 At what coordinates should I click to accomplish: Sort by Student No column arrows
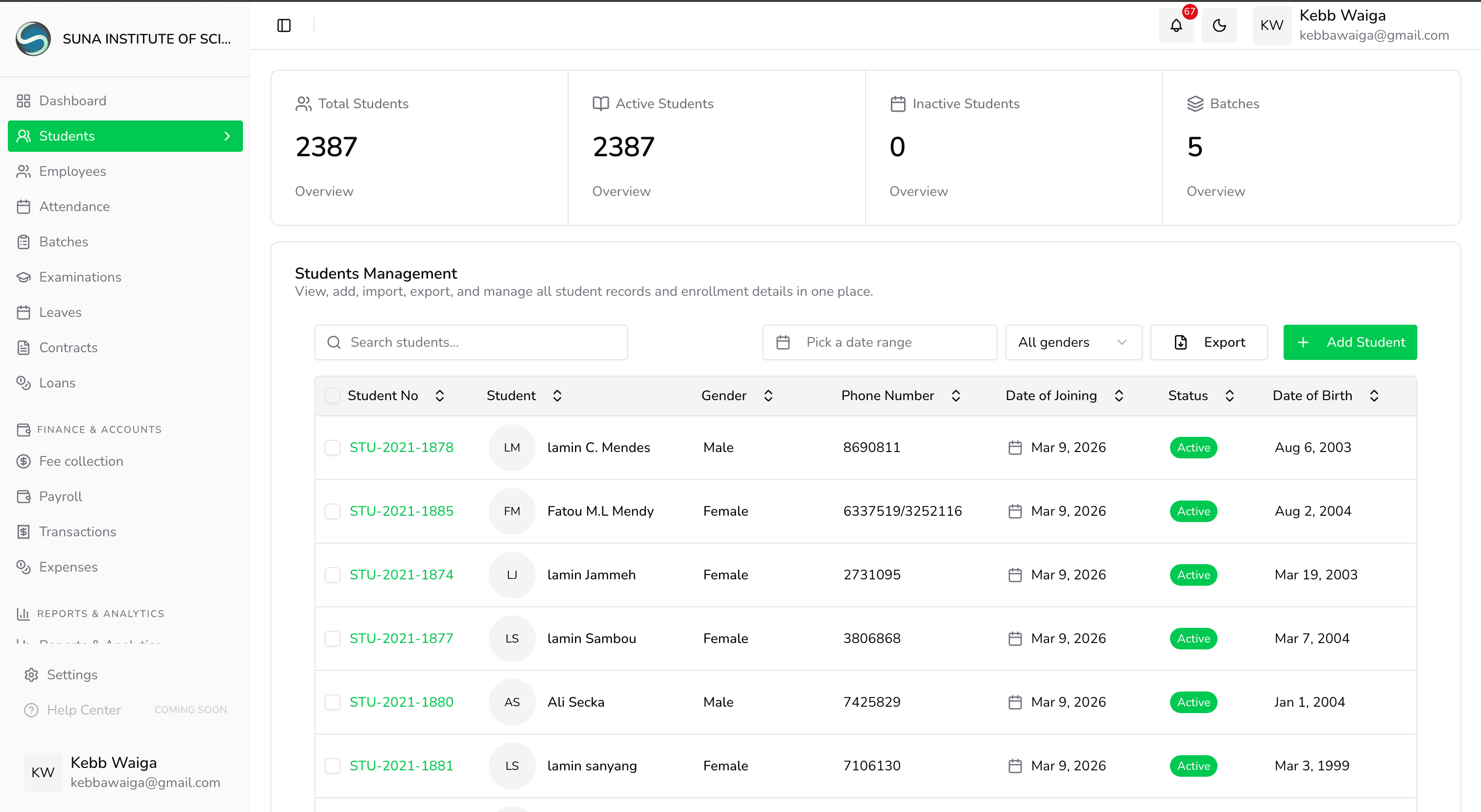click(x=440, y=396)
